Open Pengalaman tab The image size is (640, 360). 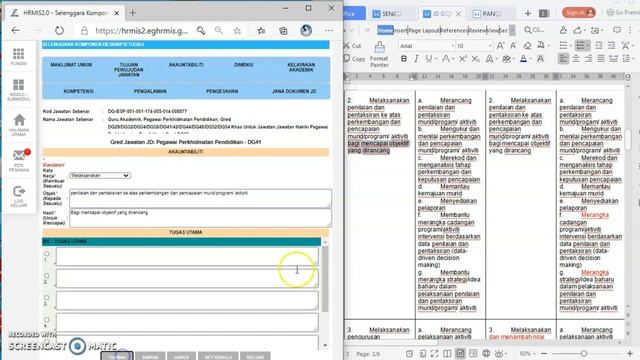point(150,91)
